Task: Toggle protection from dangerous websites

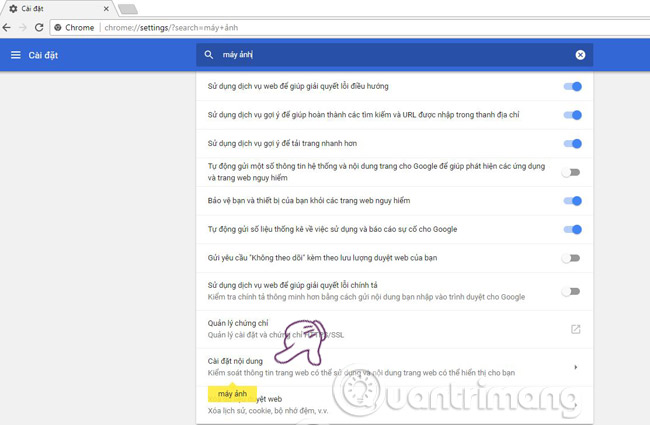Action: pyautogui.click(x=572, y=201)
